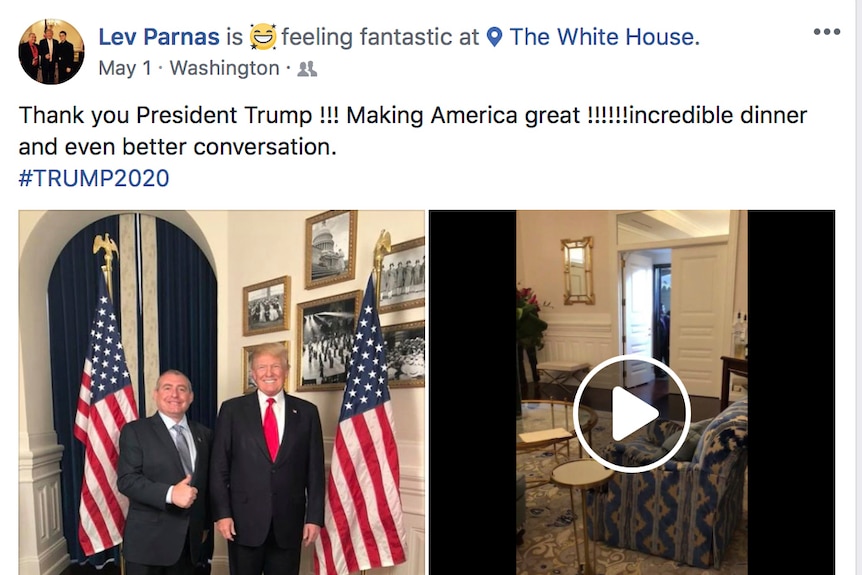Click the "feeling fantastic at" status text
This screenshot has height=575, width=862.
(380, 37)
